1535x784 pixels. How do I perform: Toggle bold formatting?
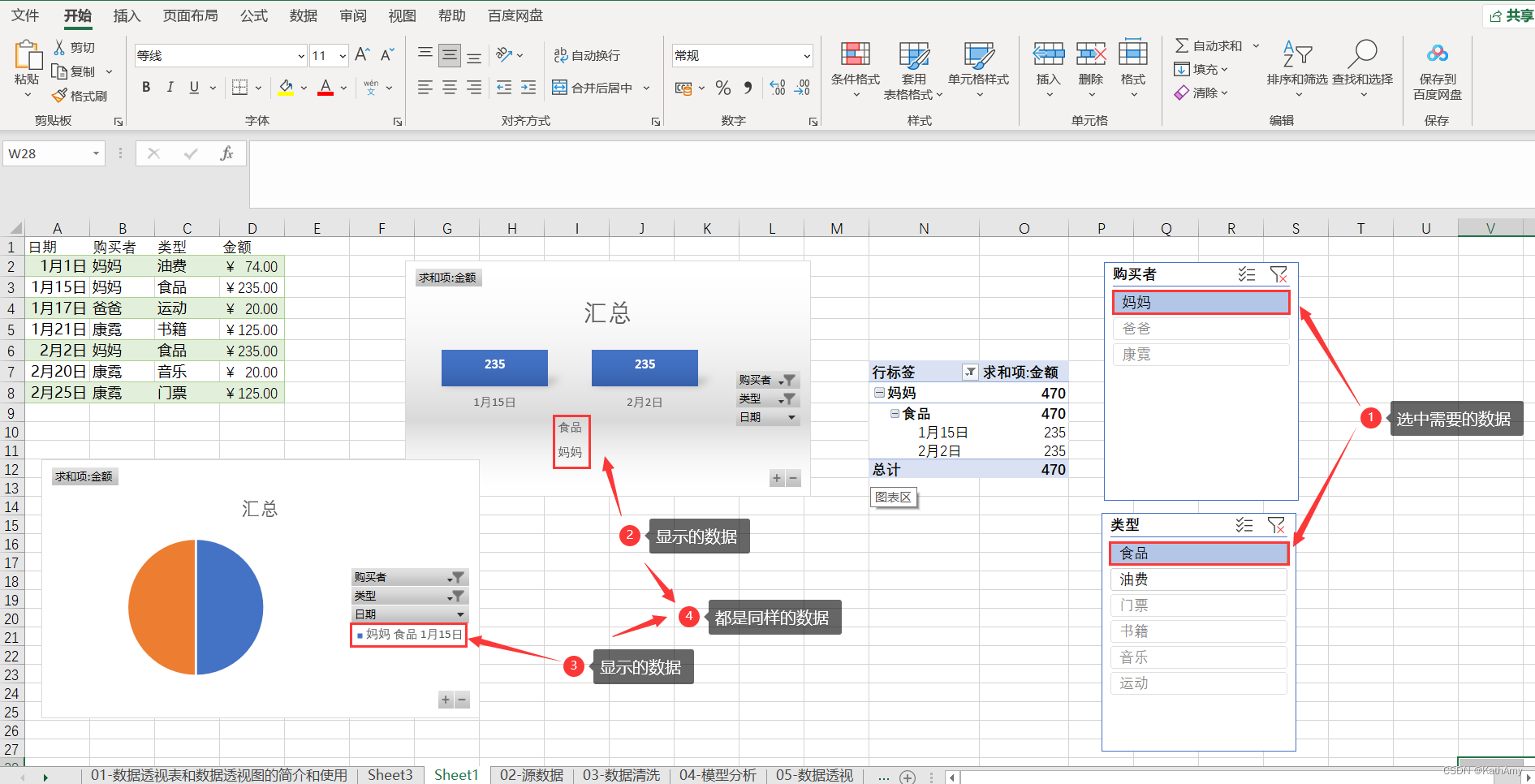[146, 87]
